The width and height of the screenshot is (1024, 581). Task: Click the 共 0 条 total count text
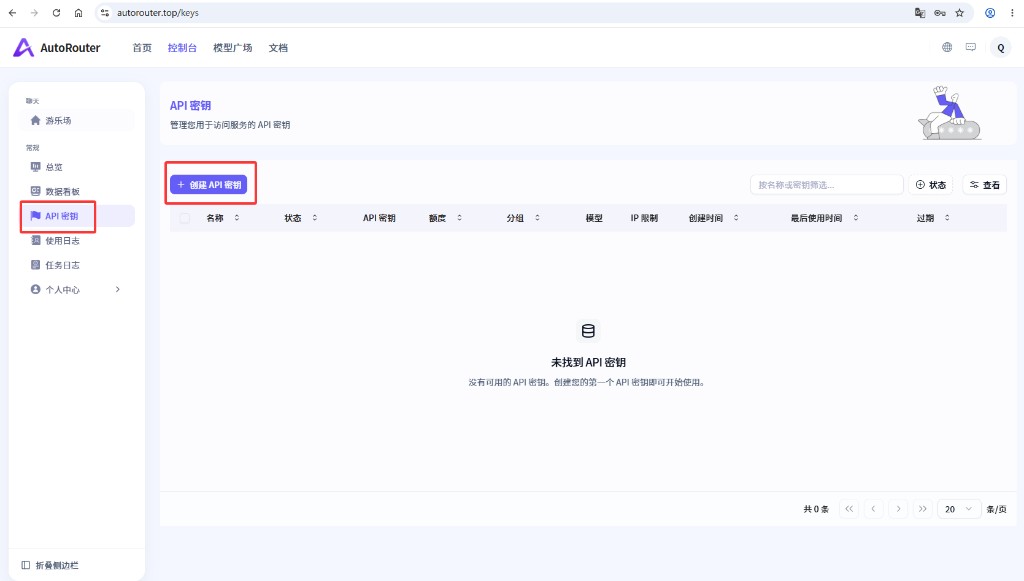pyautogui.click(x=816, y=509)
